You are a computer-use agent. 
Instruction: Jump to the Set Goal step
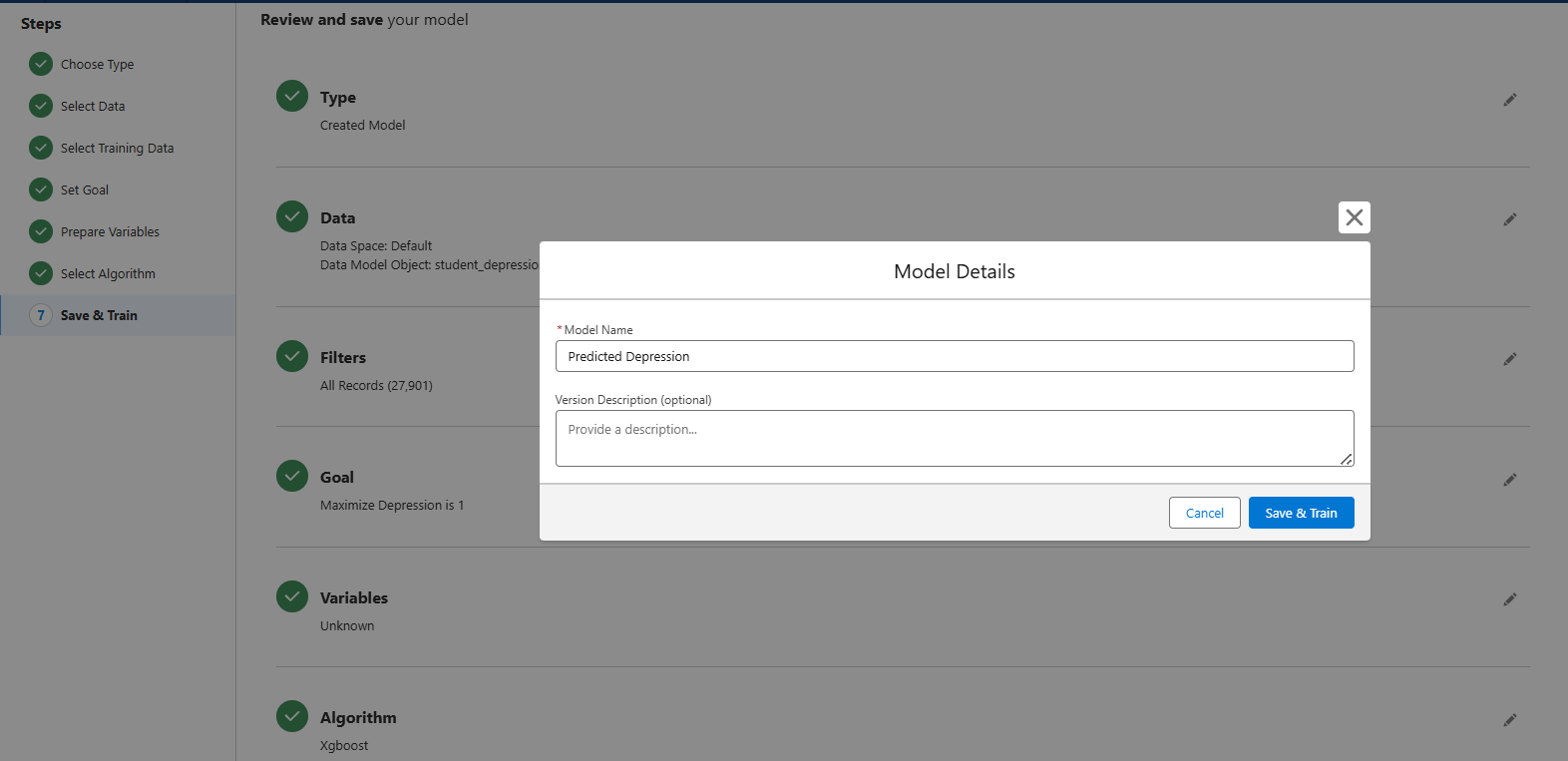point(85,190)
